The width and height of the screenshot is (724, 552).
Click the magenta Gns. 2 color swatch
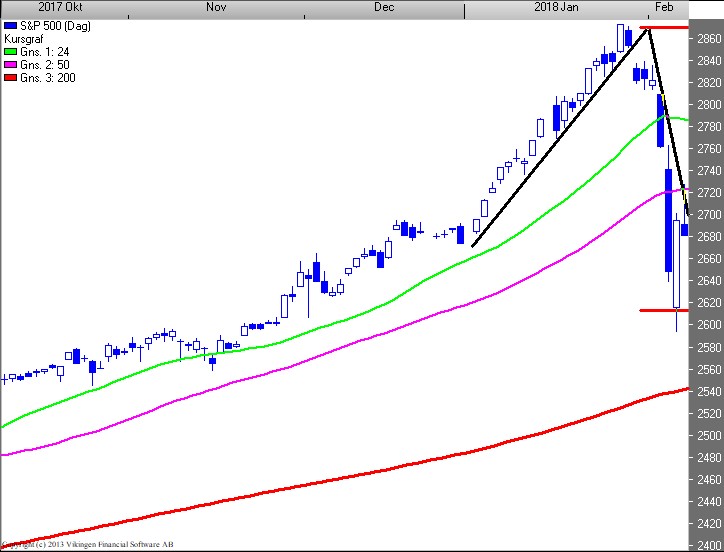coord(11,64)
